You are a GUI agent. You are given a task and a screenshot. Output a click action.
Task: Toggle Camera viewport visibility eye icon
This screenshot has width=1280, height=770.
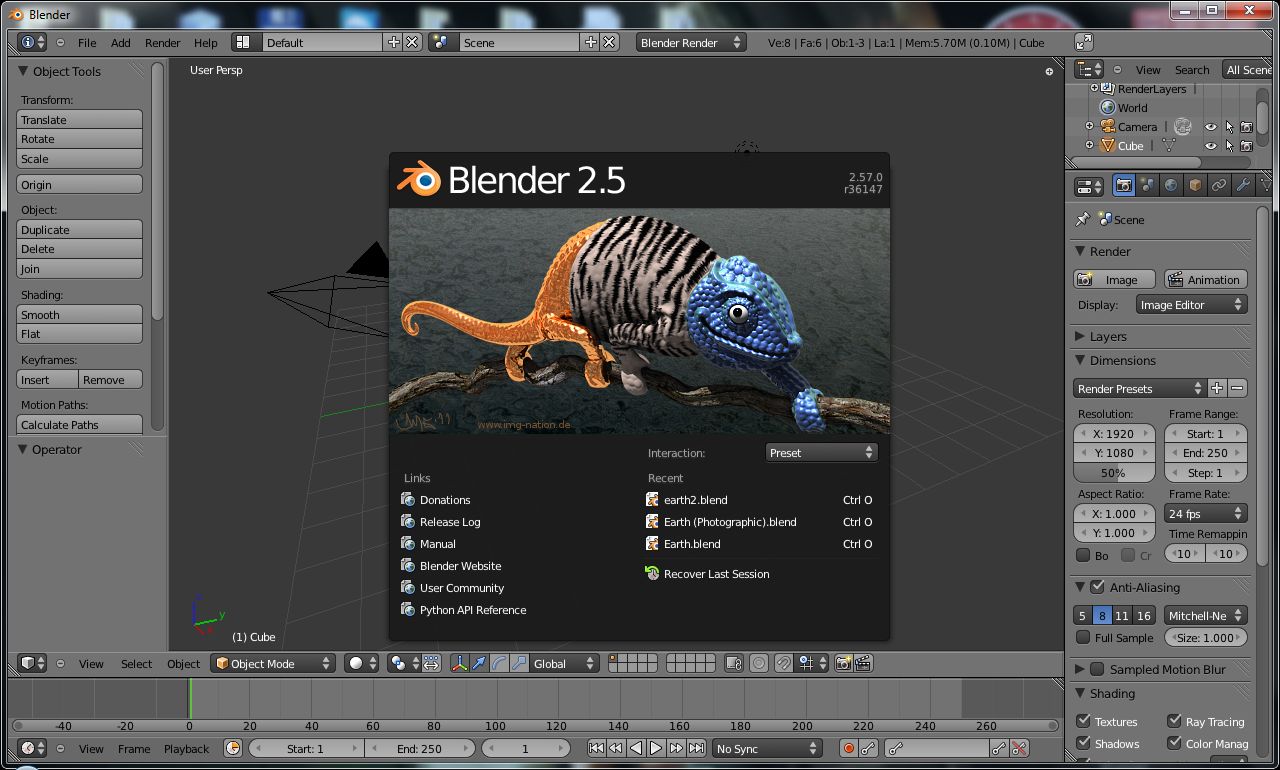1210,127
